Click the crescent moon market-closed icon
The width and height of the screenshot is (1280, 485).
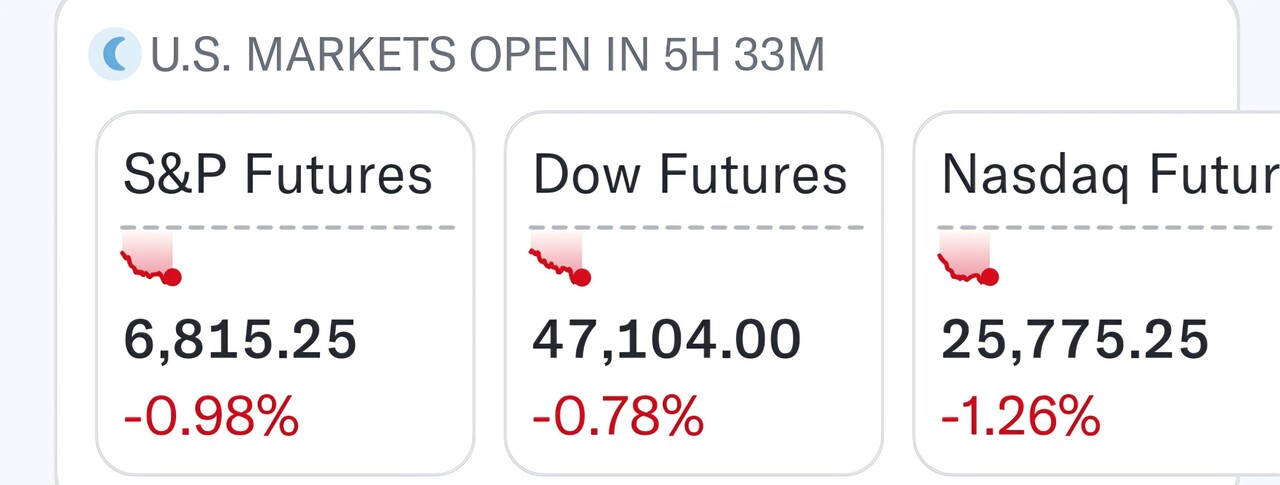[114, 55]
